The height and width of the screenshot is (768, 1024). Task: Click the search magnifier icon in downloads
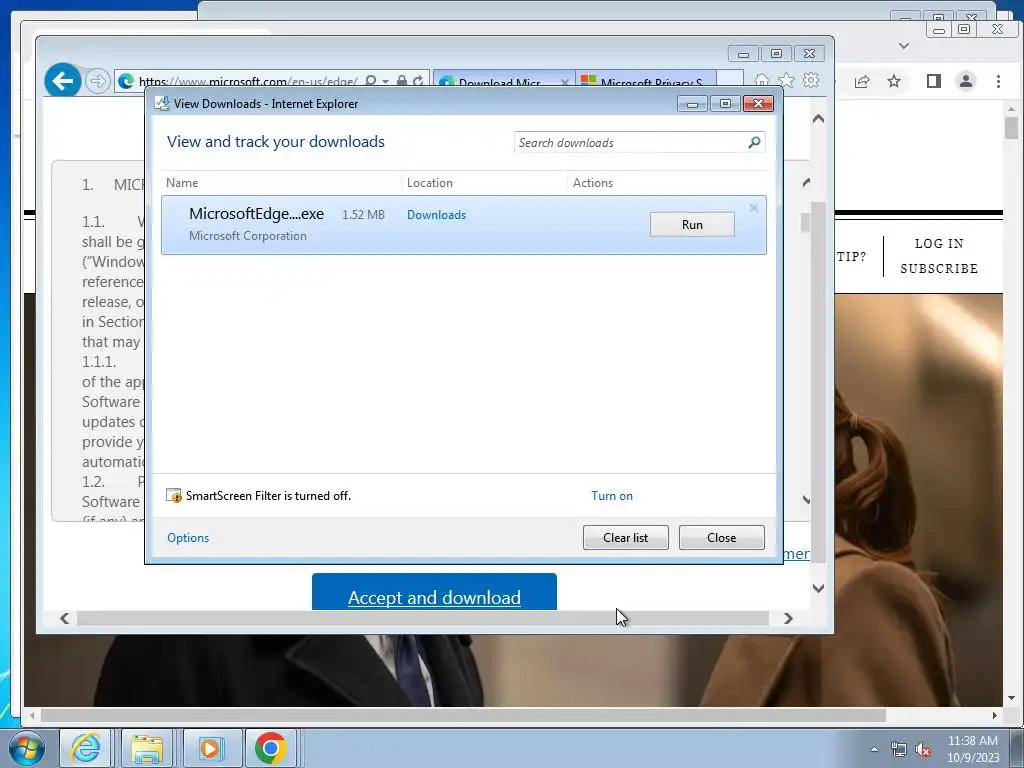[x=754, y=142]
